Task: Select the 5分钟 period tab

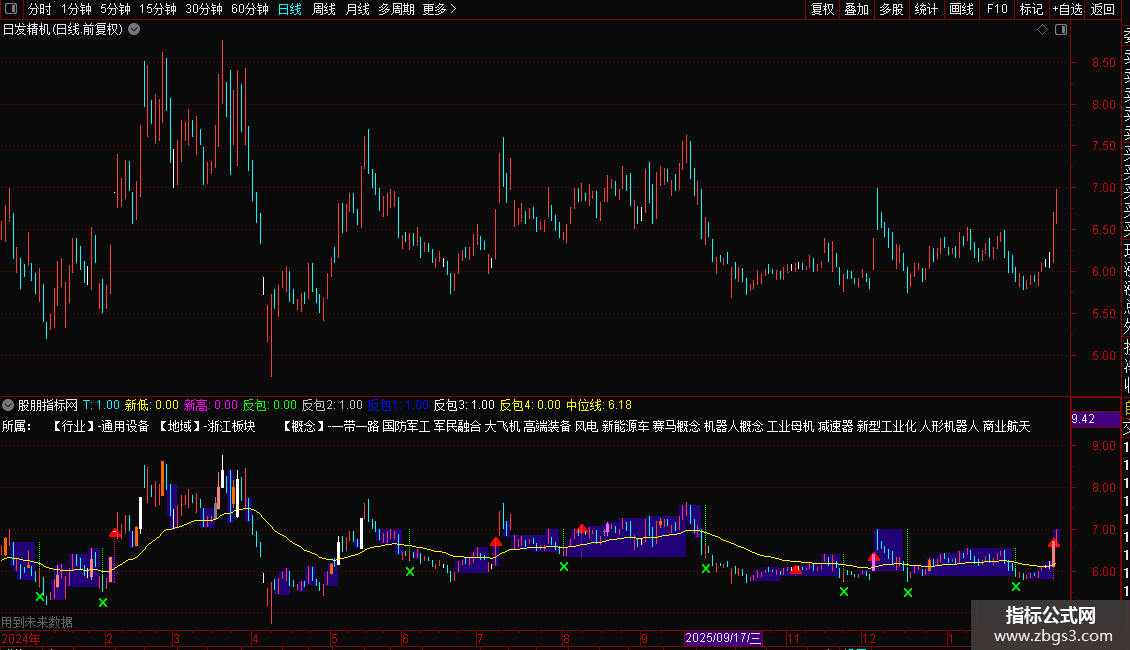Action: (x=115, y=9)
